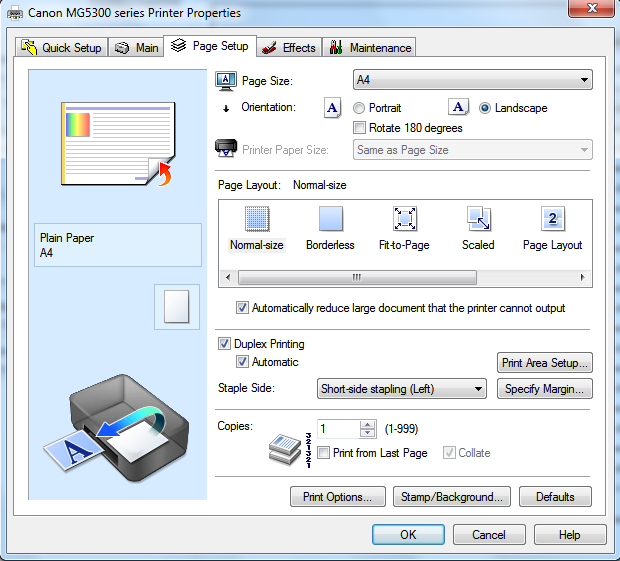Screen dimensions: 620x561
Task: Click the Cancel button
Action: click(x=489, y=535)
